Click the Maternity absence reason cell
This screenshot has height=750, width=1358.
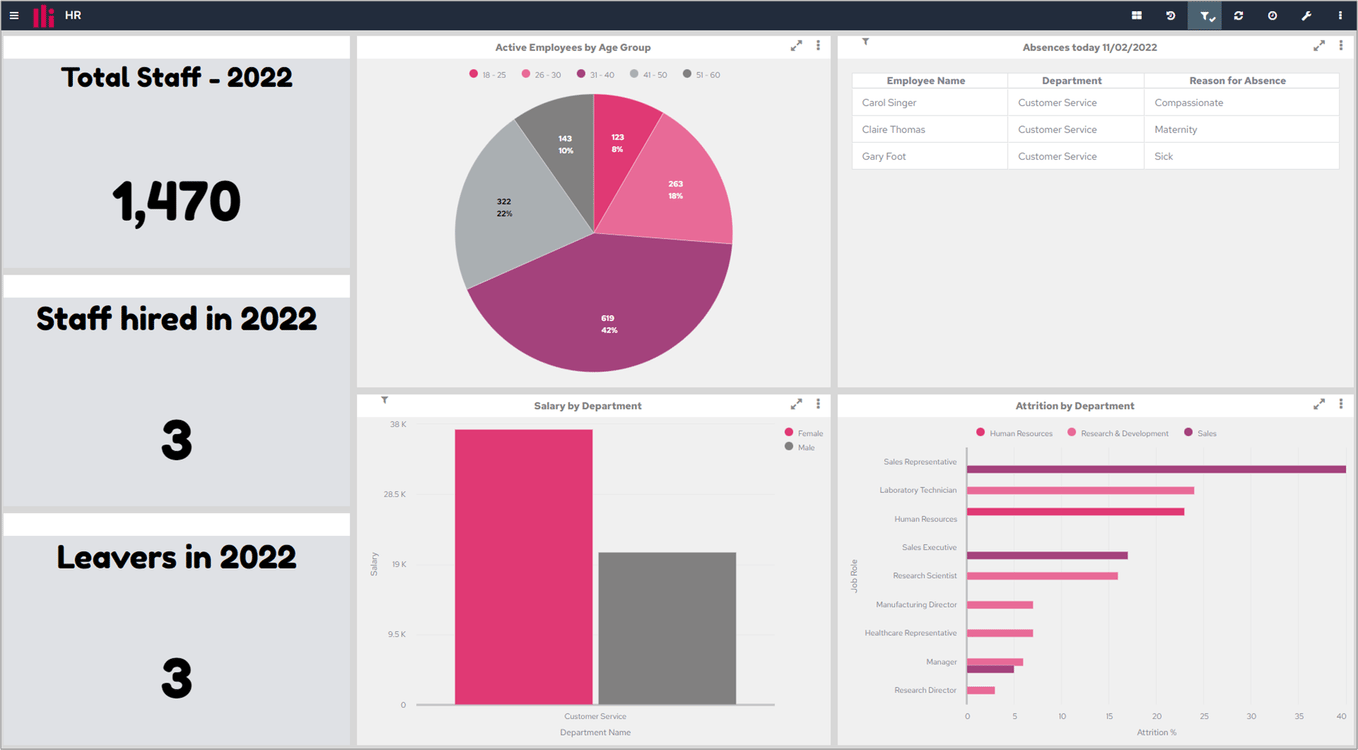click(1241, 129)
